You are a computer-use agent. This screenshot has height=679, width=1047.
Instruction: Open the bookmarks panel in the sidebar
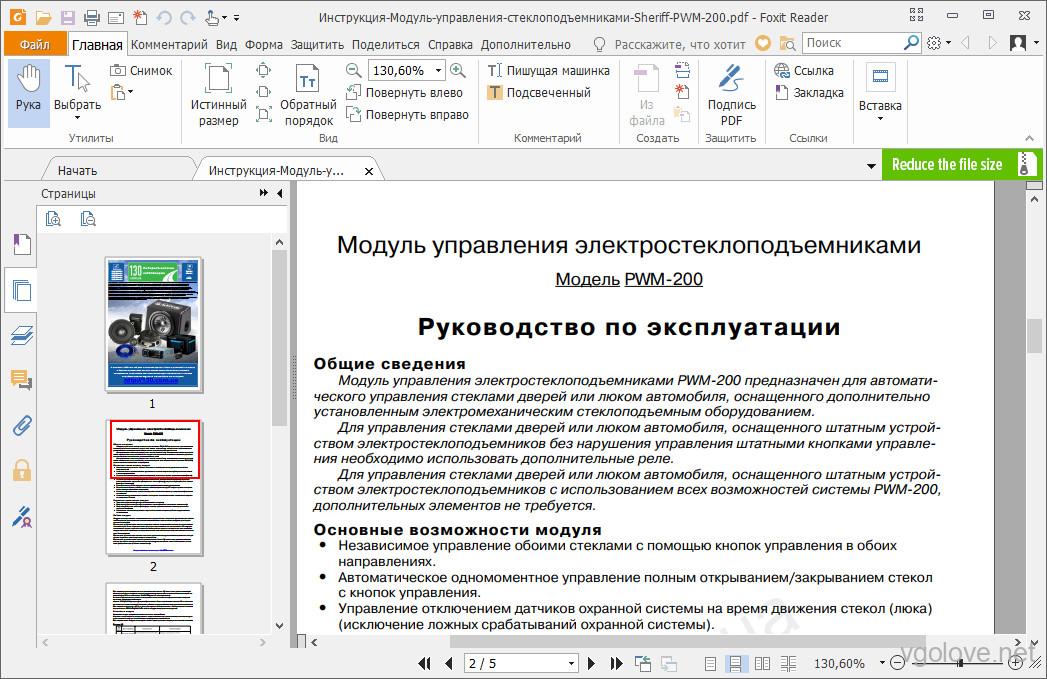click(x=22, y=244)
